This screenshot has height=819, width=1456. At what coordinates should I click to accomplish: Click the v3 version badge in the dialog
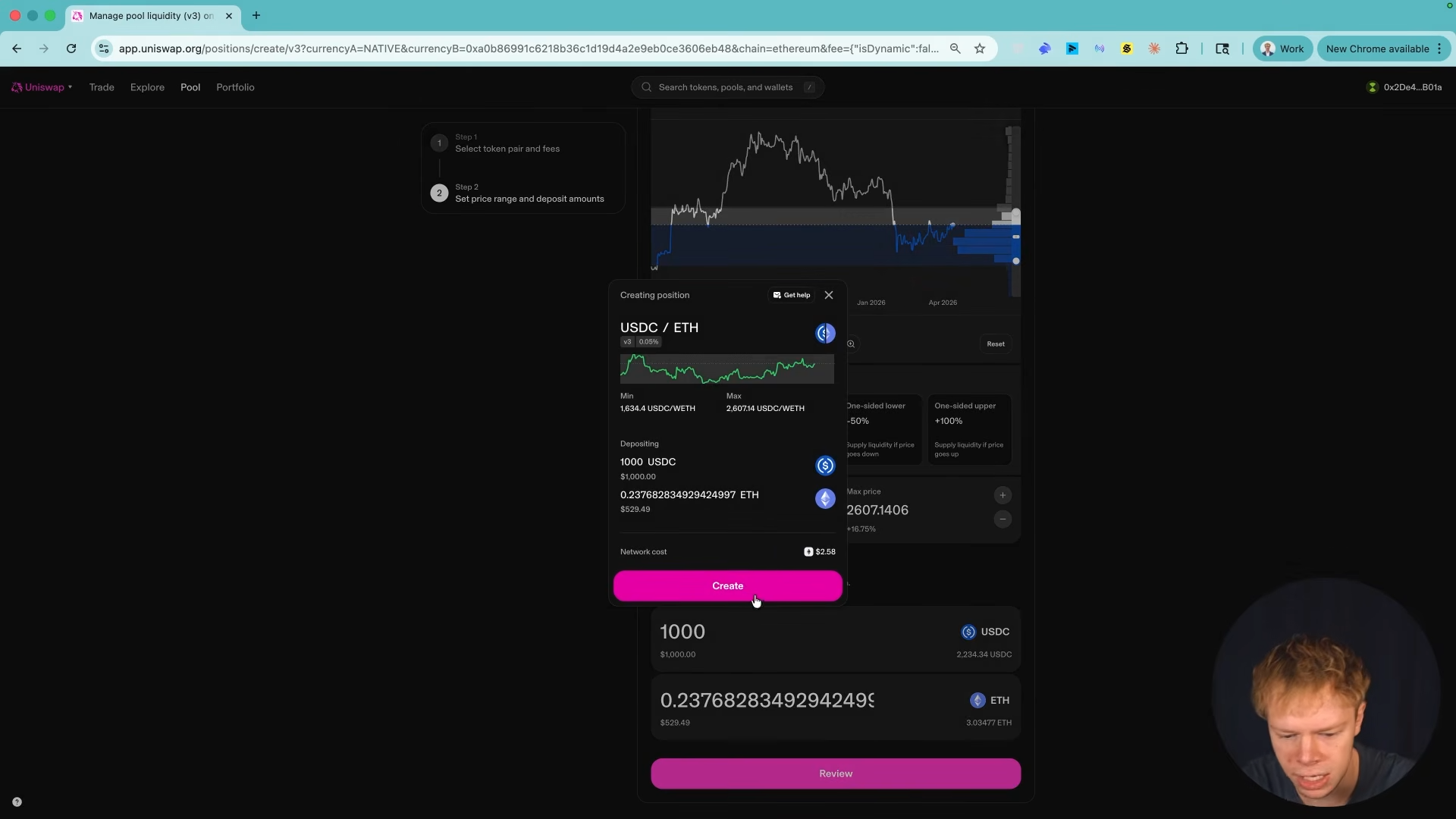click(627, 342)
